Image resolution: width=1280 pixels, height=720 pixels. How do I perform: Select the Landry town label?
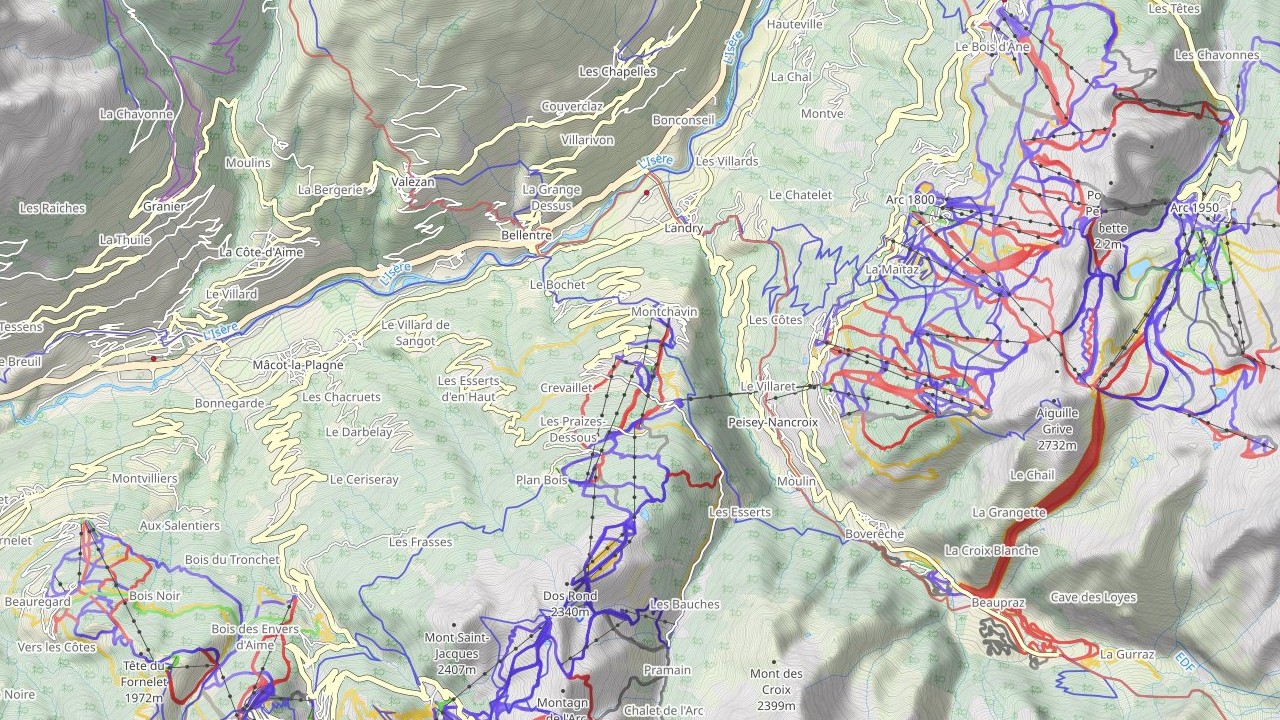pyautogui.click(x=684, y=229)
